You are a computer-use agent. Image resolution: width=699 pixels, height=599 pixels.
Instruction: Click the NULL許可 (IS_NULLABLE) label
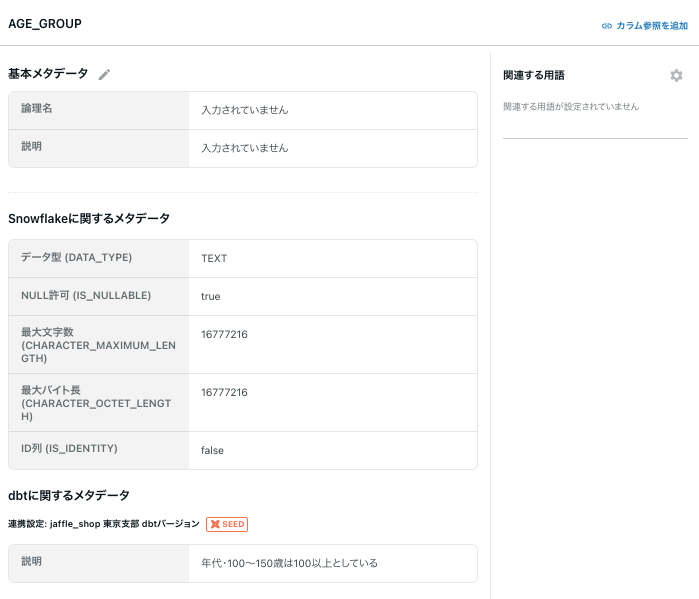[86, 295]
